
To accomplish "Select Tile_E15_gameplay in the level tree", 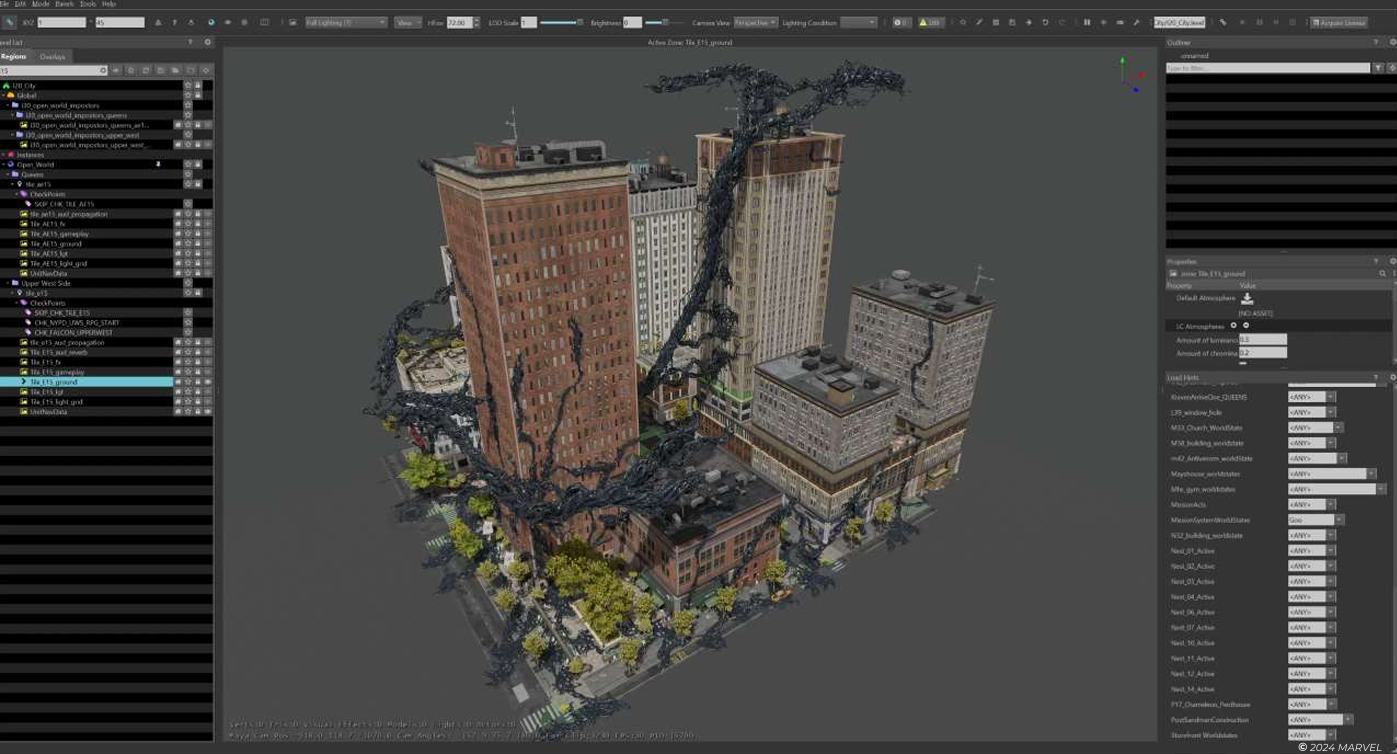I will tap(57, 372).
